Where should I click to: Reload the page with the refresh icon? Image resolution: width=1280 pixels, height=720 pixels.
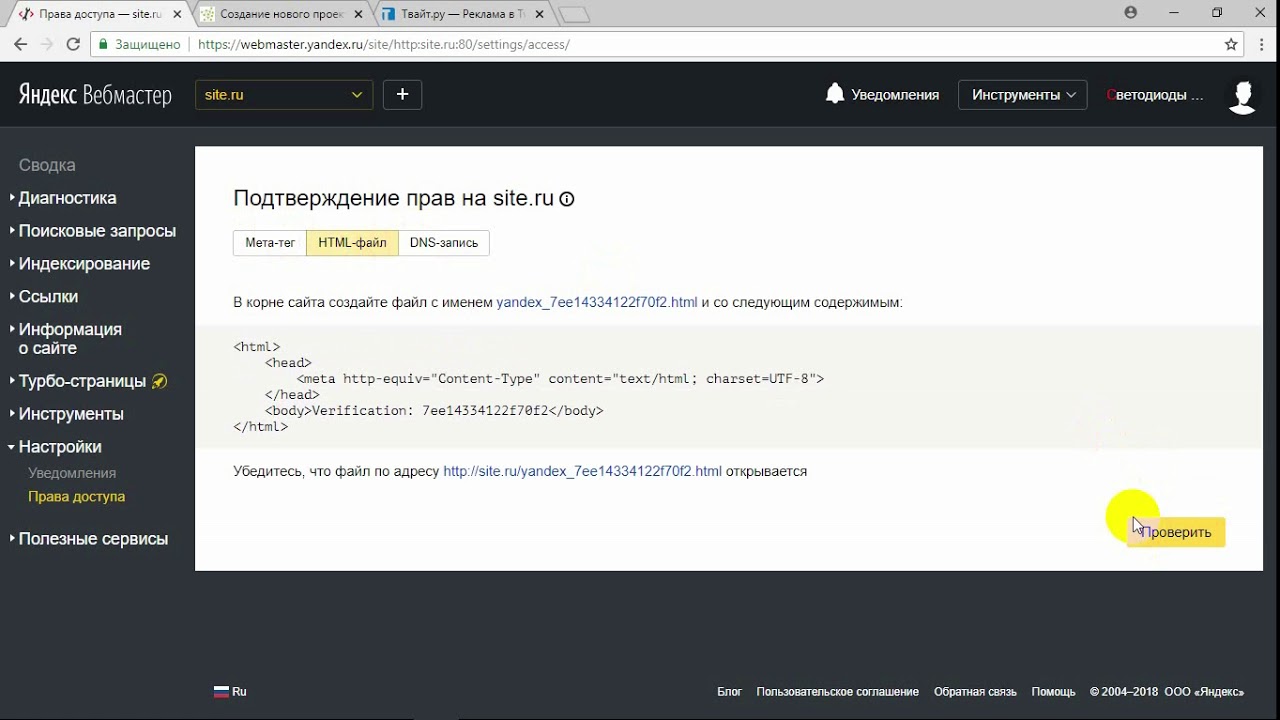click(73, 44)
